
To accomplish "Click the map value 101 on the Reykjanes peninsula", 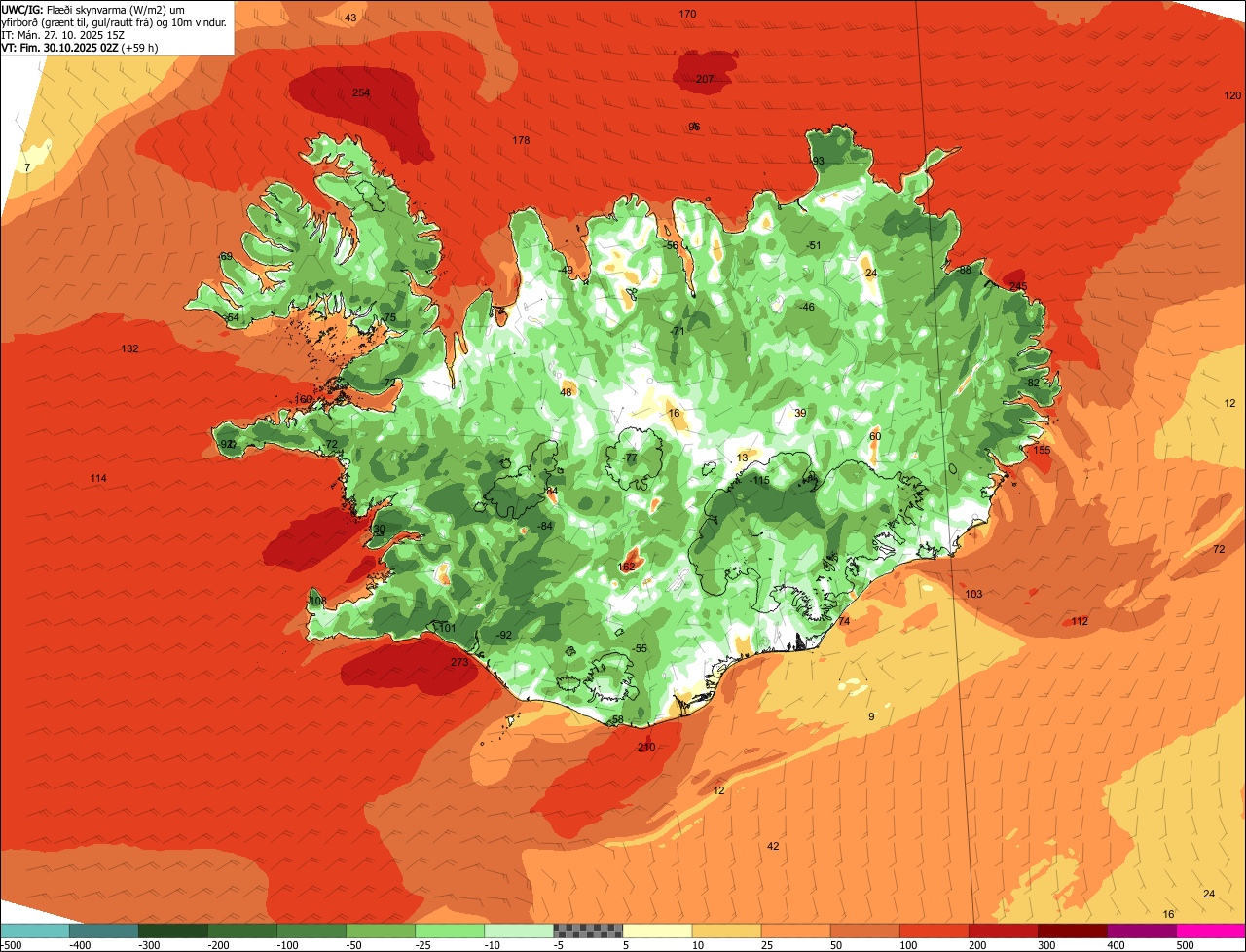I will coord(448,628).
